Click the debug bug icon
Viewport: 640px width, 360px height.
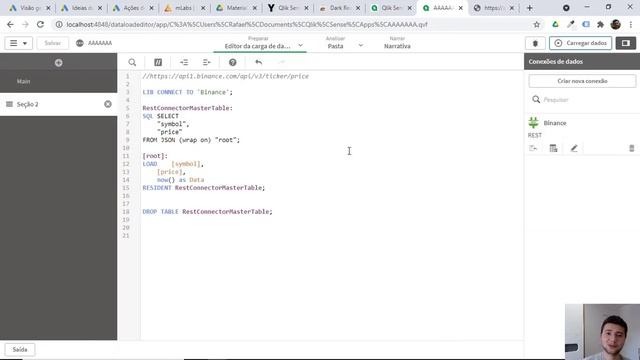536,43
